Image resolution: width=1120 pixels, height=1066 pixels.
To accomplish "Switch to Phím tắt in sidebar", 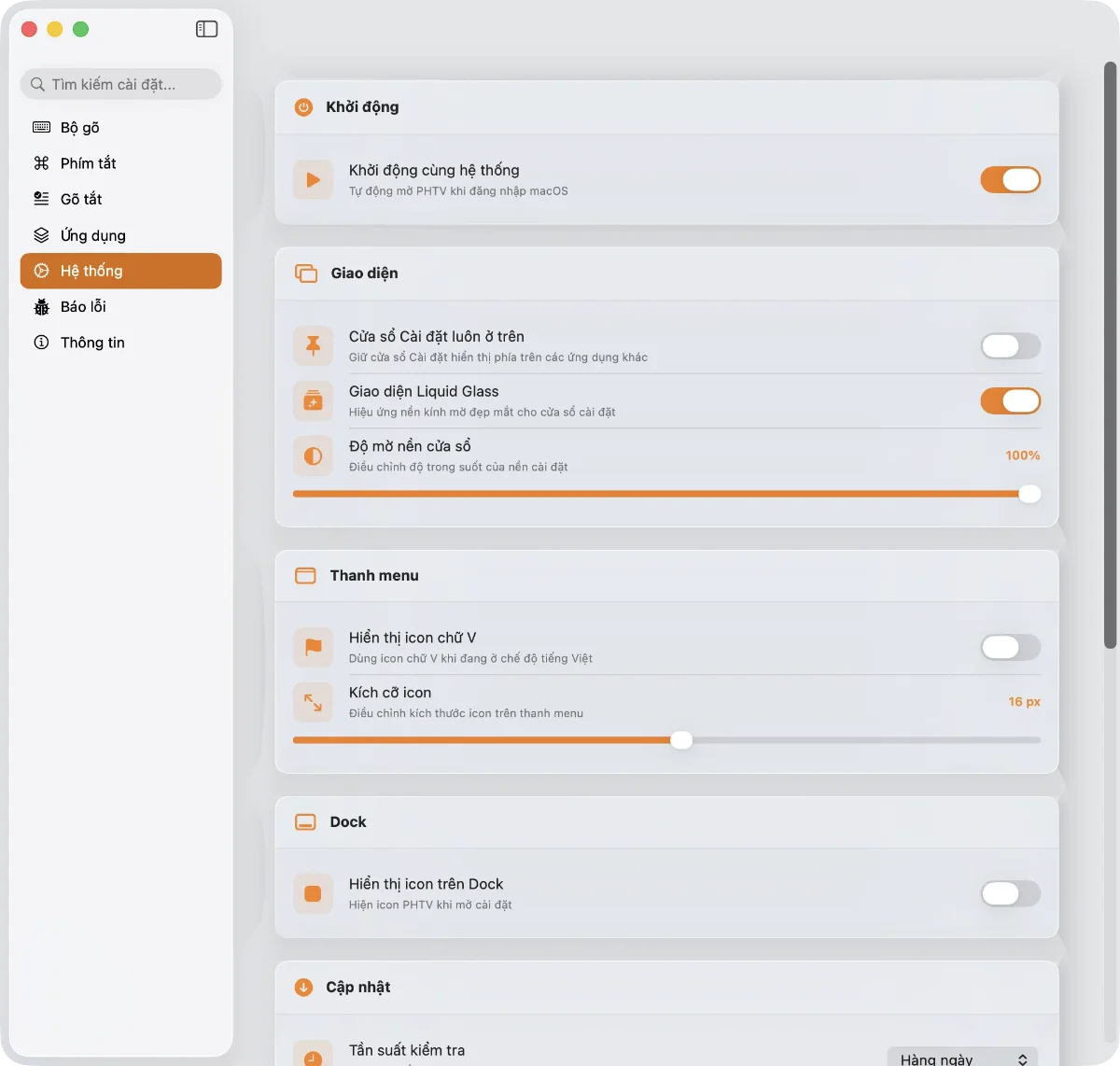I will click(x=88, y=163).
